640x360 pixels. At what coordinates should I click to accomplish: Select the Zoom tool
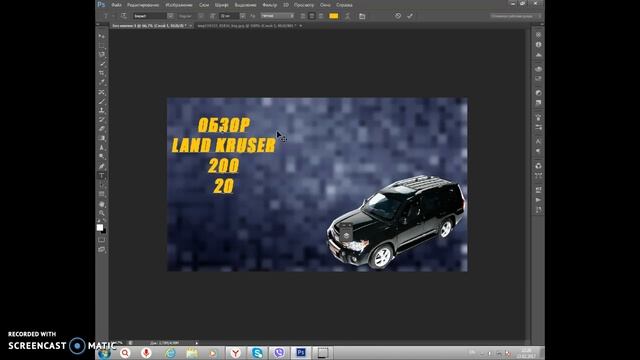[102, 213]
